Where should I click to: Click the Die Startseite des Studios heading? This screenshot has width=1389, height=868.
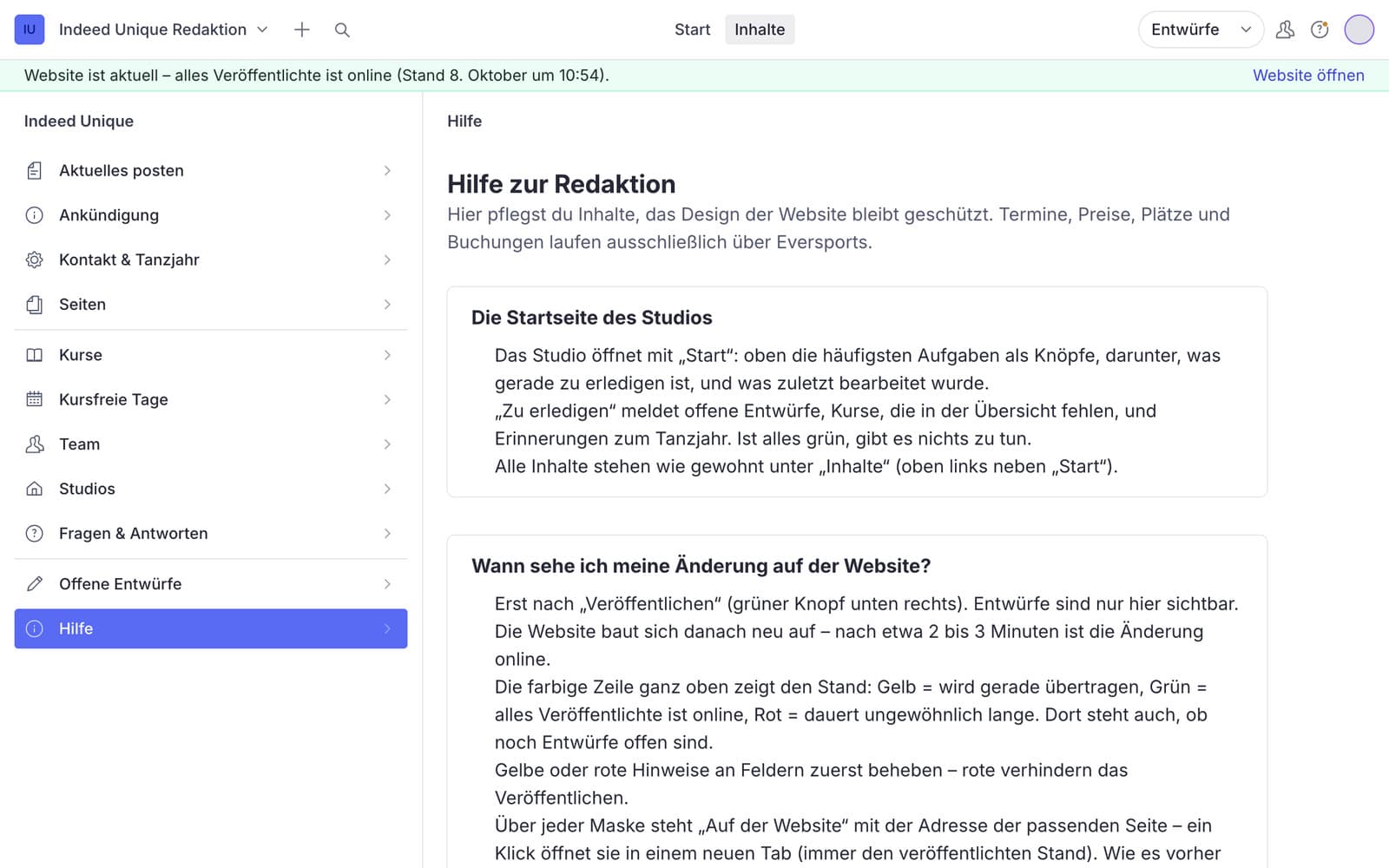click(591, 318)
